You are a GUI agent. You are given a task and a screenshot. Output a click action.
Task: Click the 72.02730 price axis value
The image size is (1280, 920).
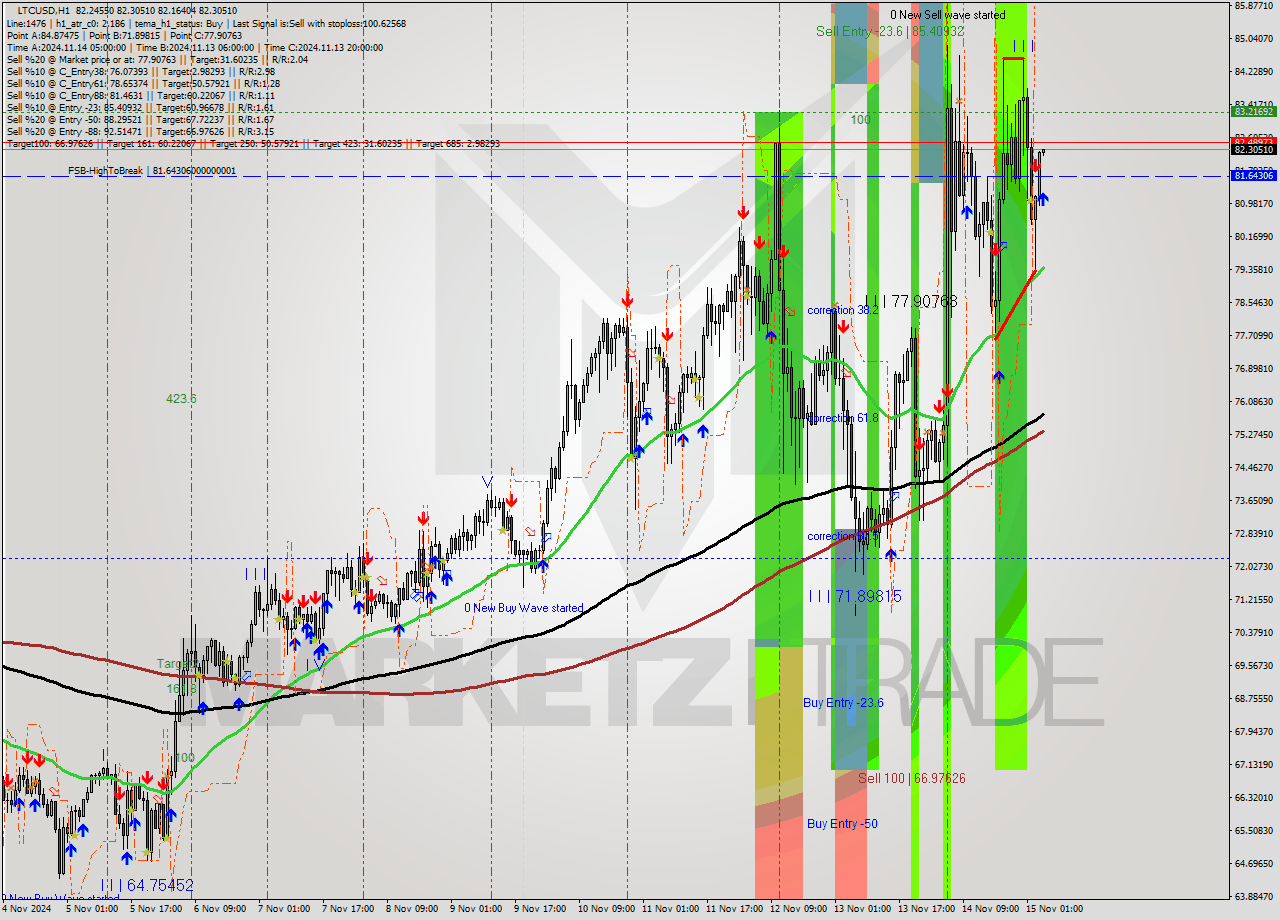coord(1254,566)
